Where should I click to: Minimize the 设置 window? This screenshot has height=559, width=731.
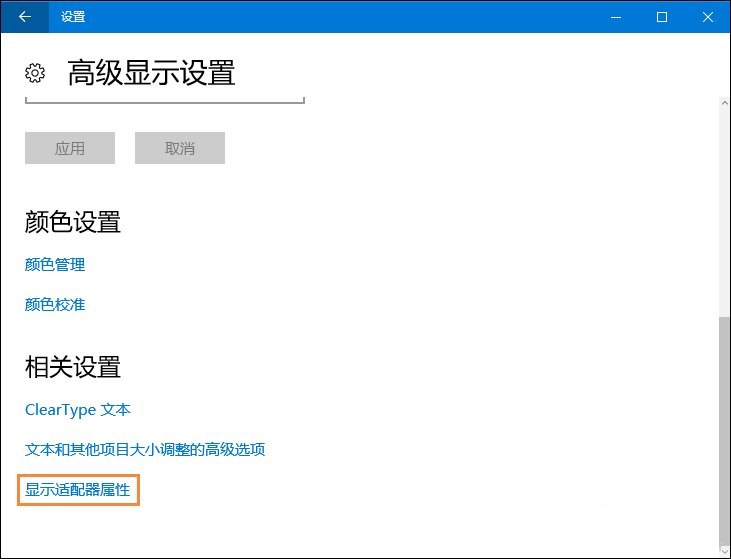[x=616, y=17]
